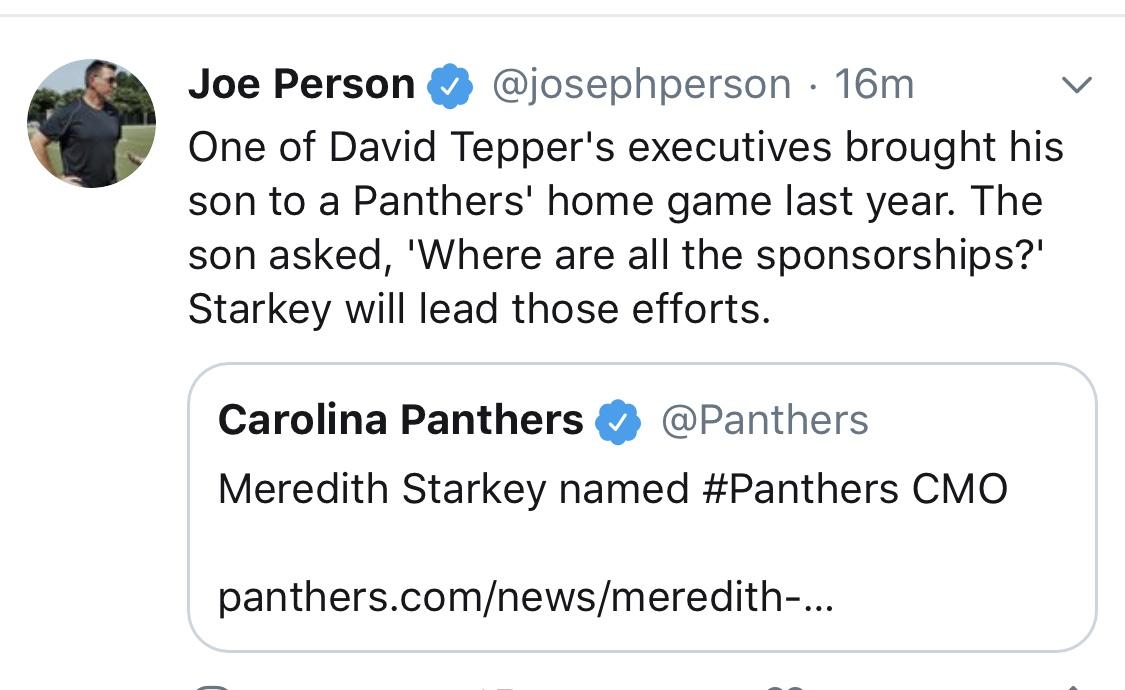Click the 'Starkey will lead those efforts' line
This screenshot has height=690, width=1125.
tap(479, 309)
